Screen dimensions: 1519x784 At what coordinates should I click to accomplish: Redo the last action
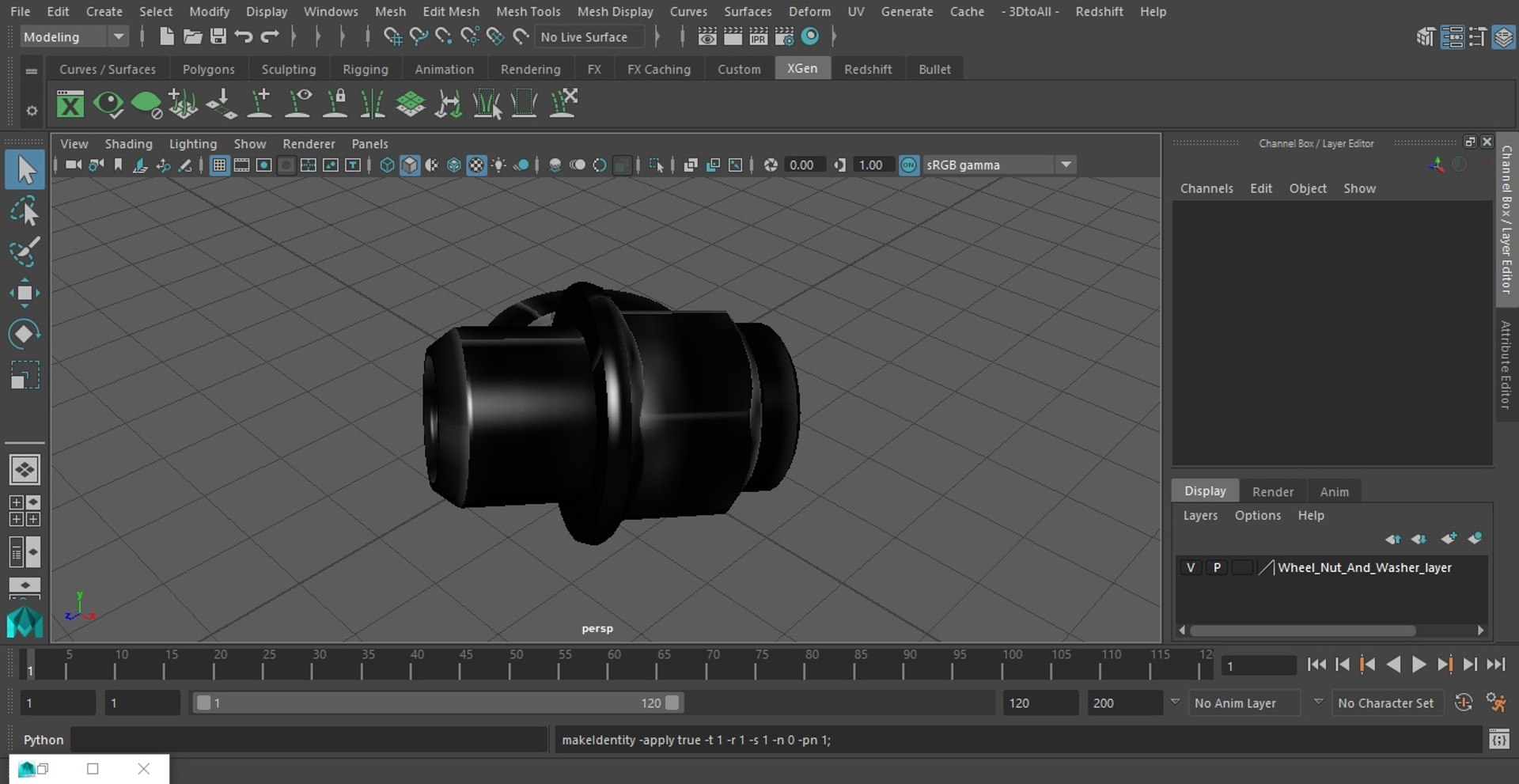(x=270, y=36)
